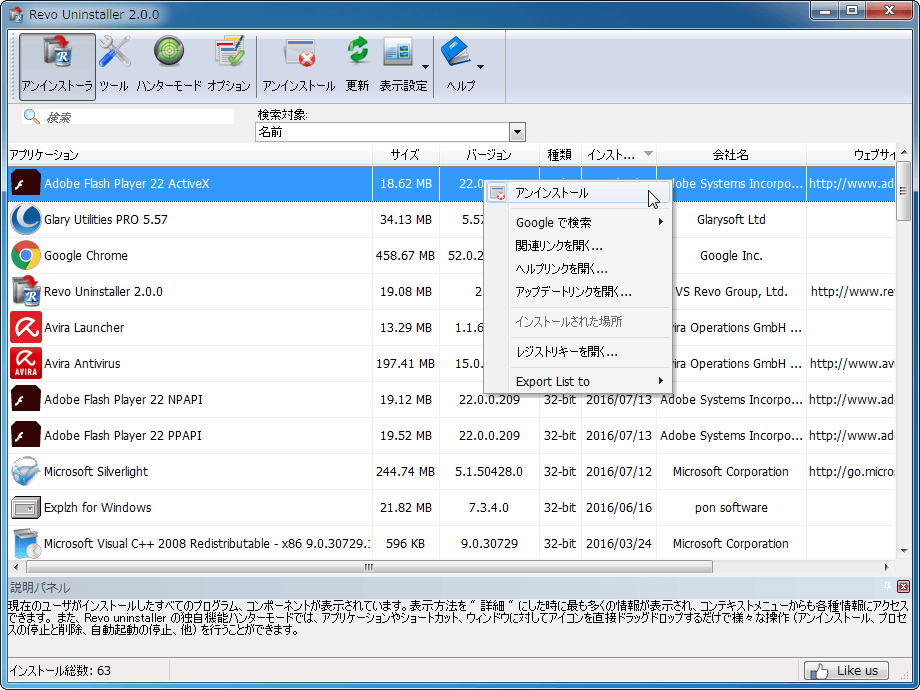The width and height of the screenshot is (920, 690).
Task: Select the アンインストーラ toolbar icon
Action: pyautogui.click(x=57, y=66)
